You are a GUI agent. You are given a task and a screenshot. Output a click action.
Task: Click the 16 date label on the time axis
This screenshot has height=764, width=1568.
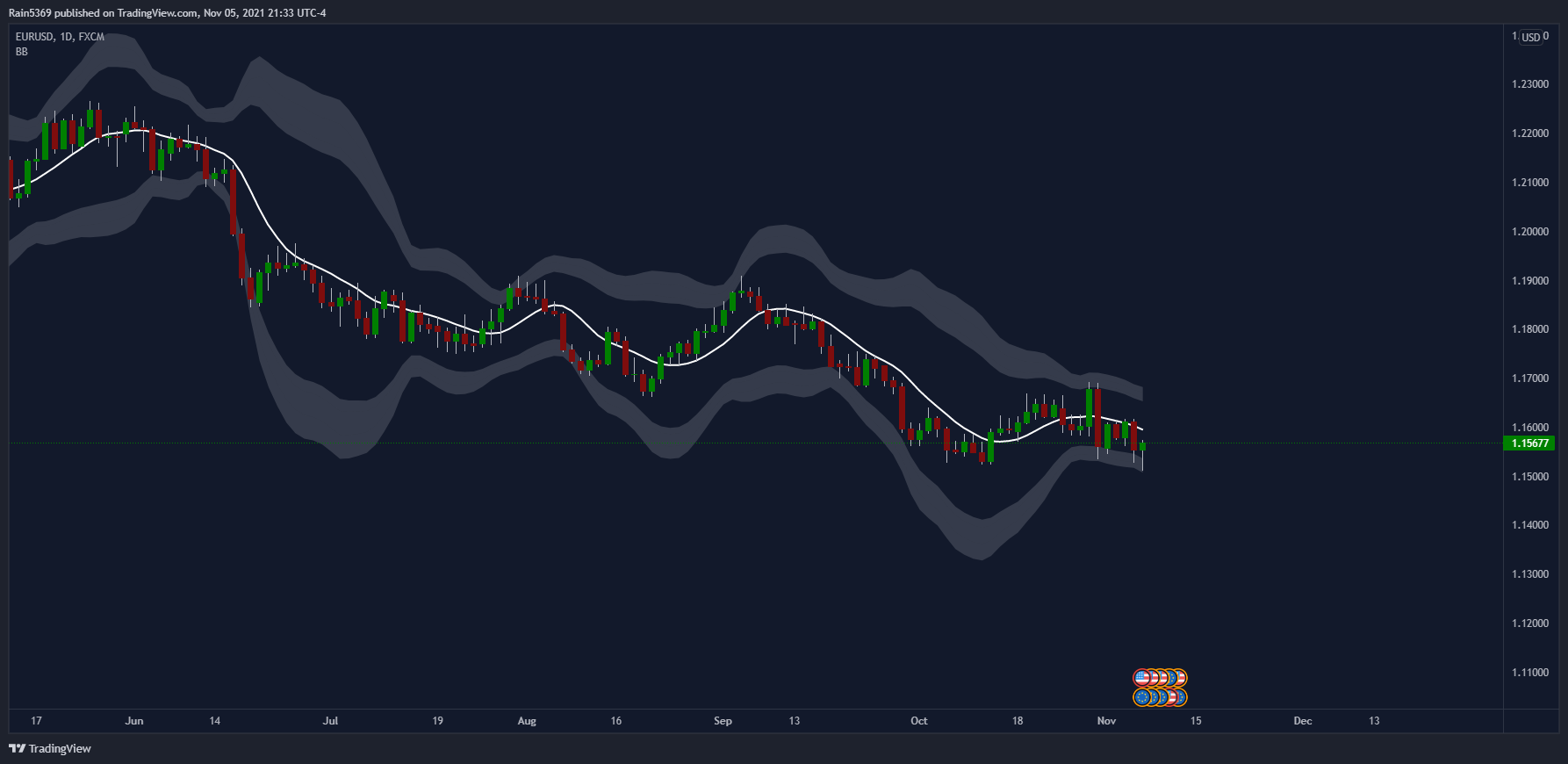point(616,721)
